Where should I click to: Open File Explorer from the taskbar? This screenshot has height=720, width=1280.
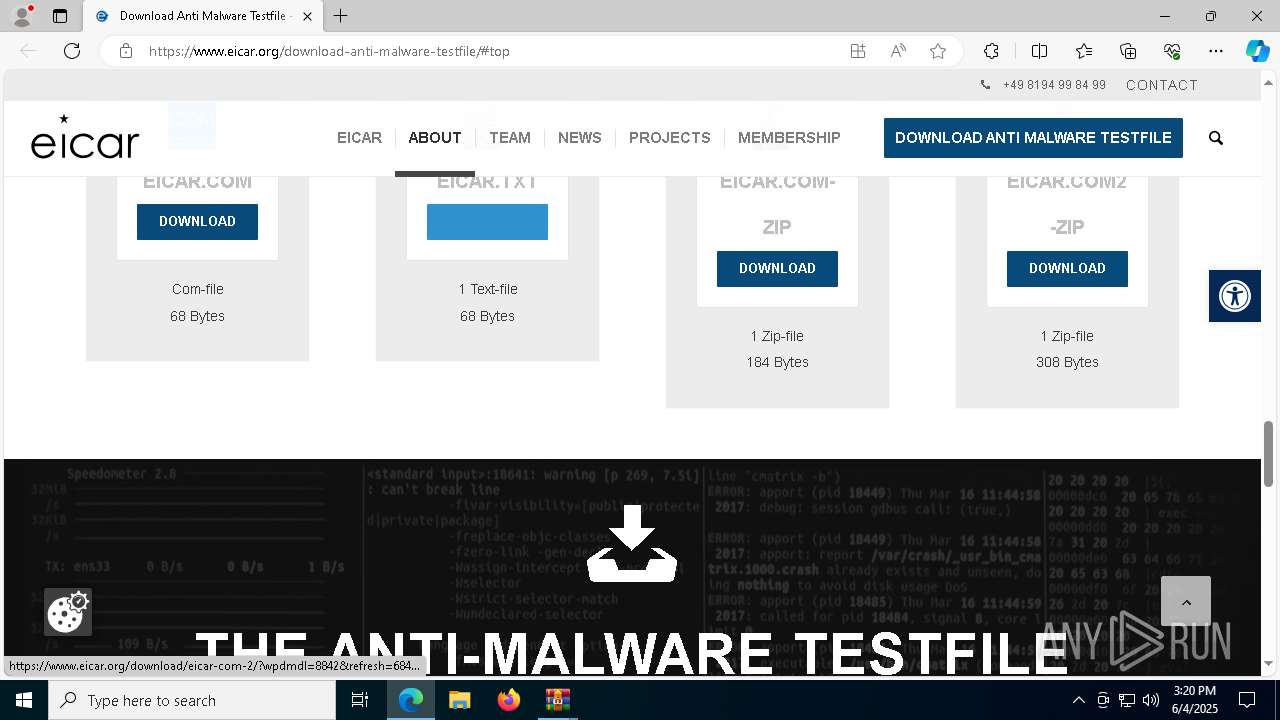(459, 700)
